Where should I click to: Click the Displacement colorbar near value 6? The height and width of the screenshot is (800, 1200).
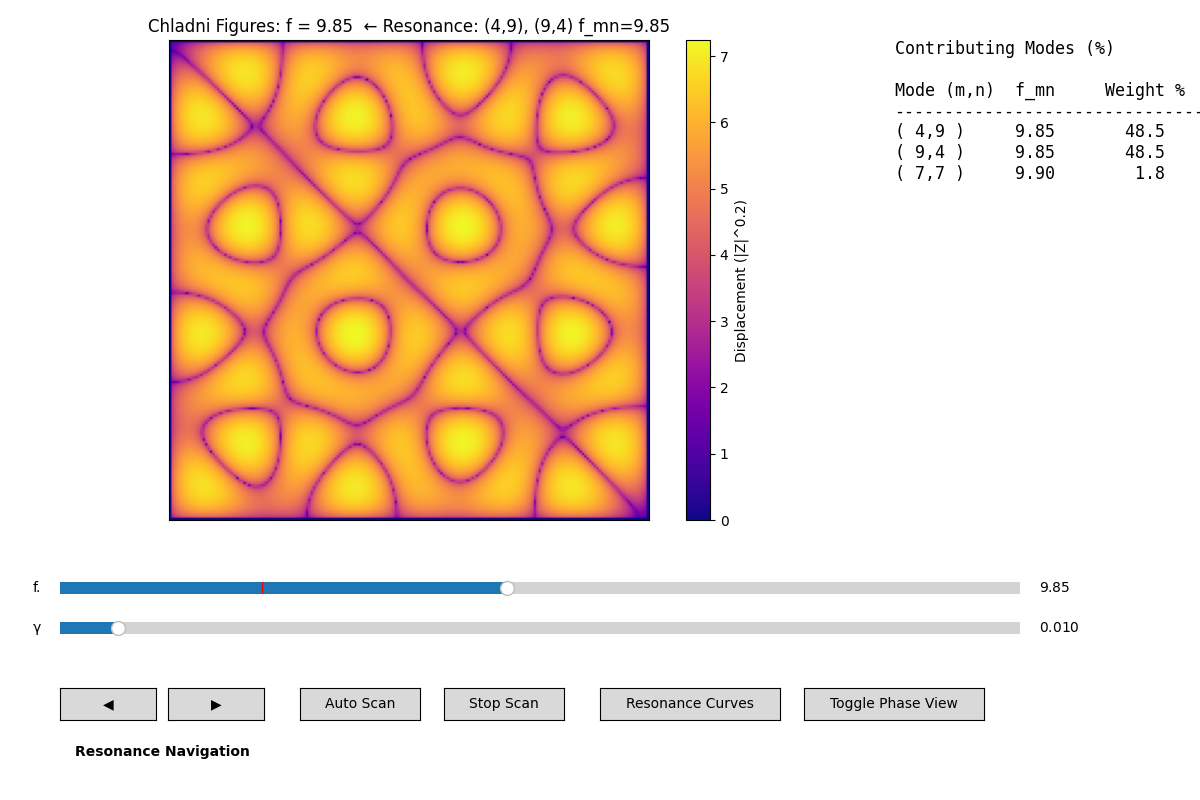click(x=698, y=122)
